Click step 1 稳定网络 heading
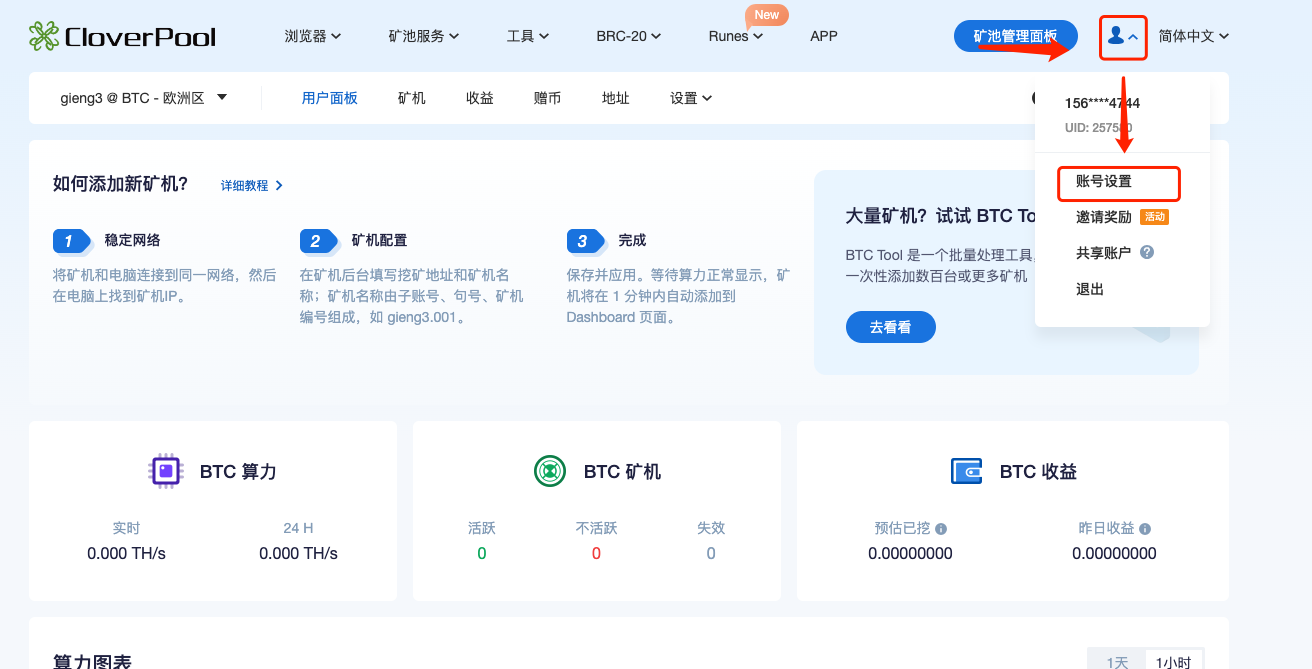This screenshot has height=669, width=1312. point(132,240)
